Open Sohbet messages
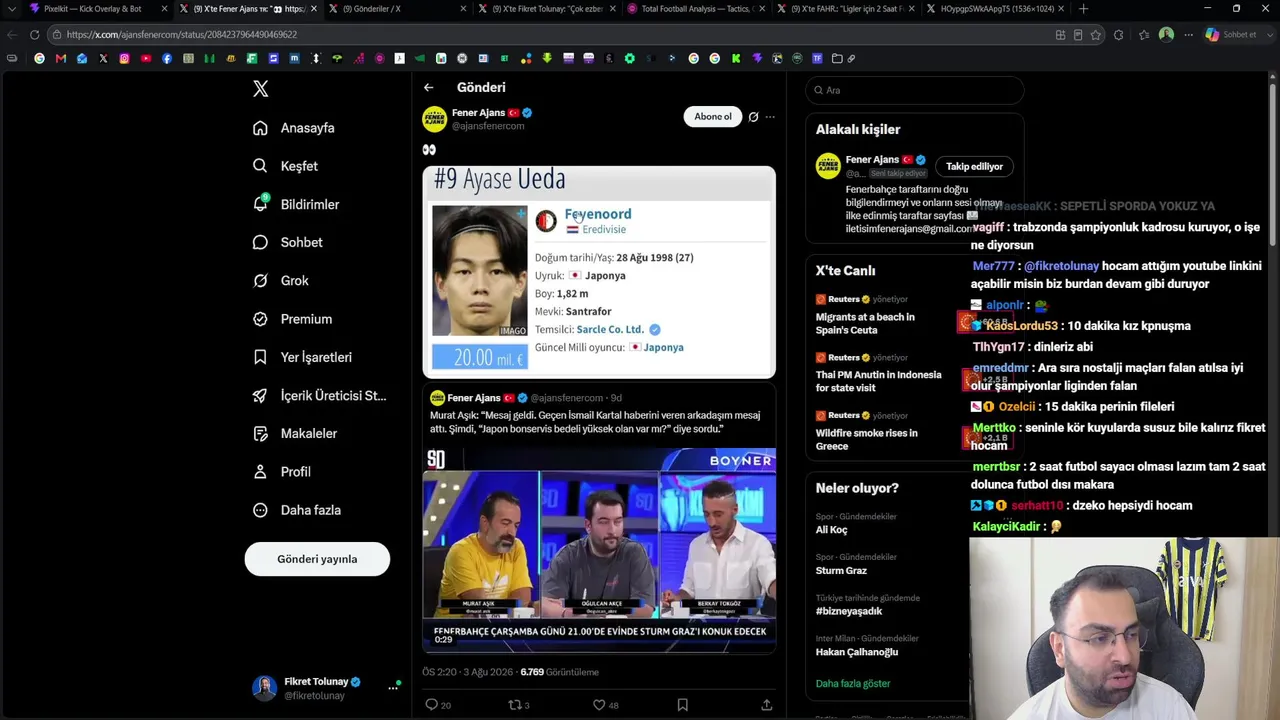This screenshot has width=1280, height=720. 287,242
